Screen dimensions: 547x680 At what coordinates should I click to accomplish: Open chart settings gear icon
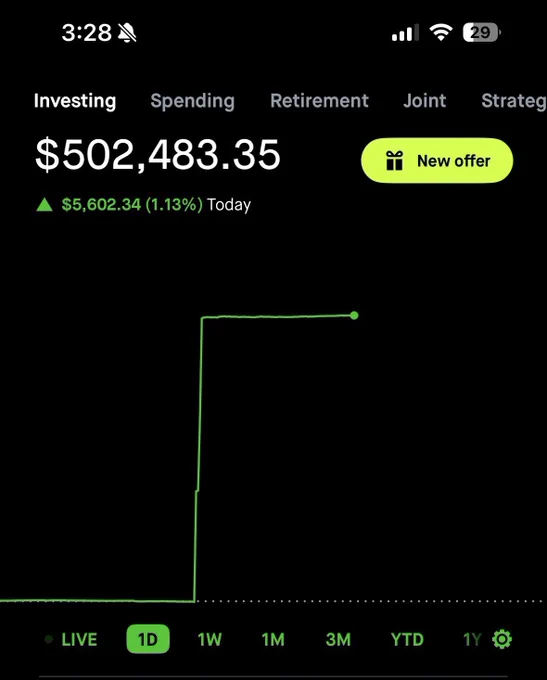click(502, 639)
